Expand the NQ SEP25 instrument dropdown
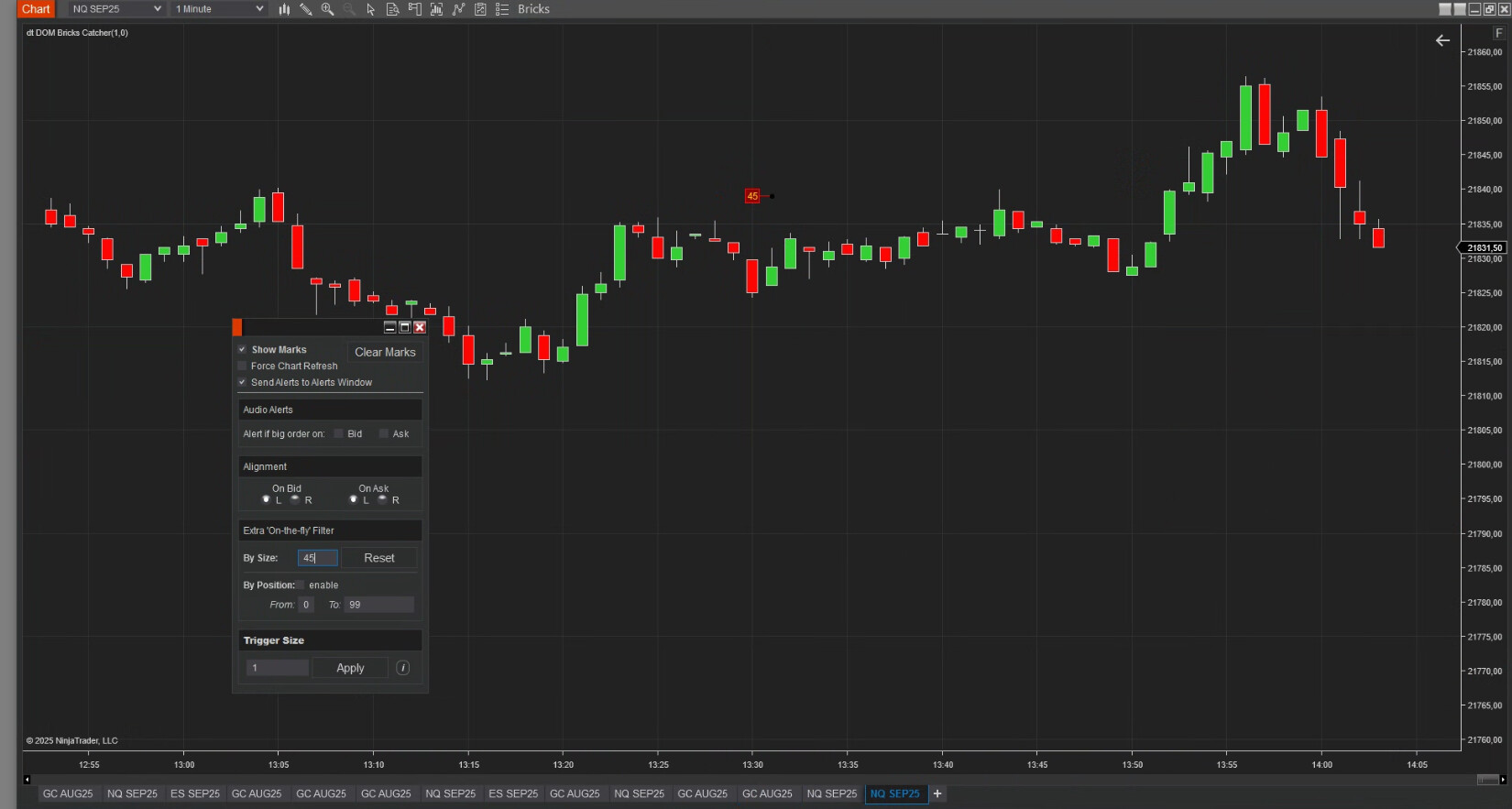Image resolution: width=1512 pixels, height=809 pixels. (115, 9)
